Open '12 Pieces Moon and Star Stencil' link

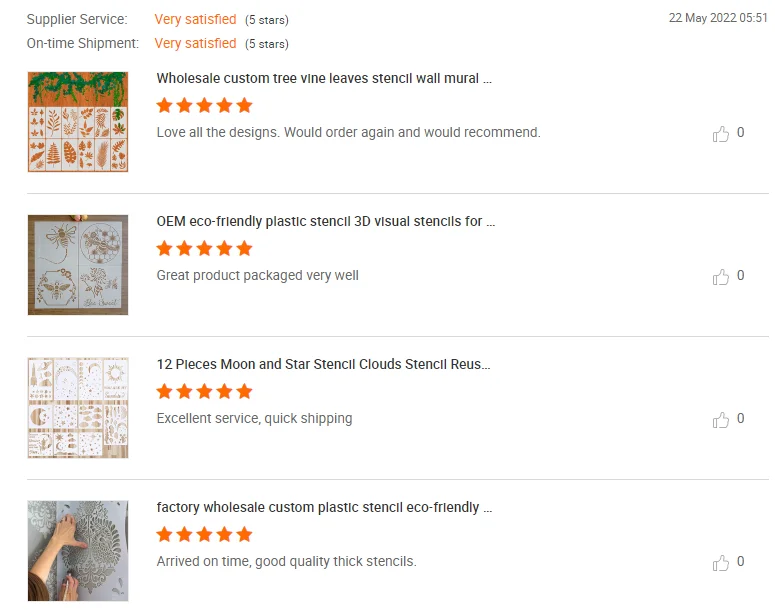tap(323, 364)
